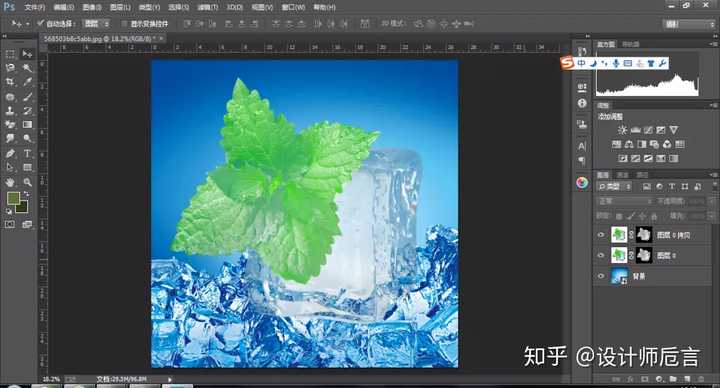Viewport: 720px width, 388px height.
Task: Select the Brush tool
Action: [27, 97]
